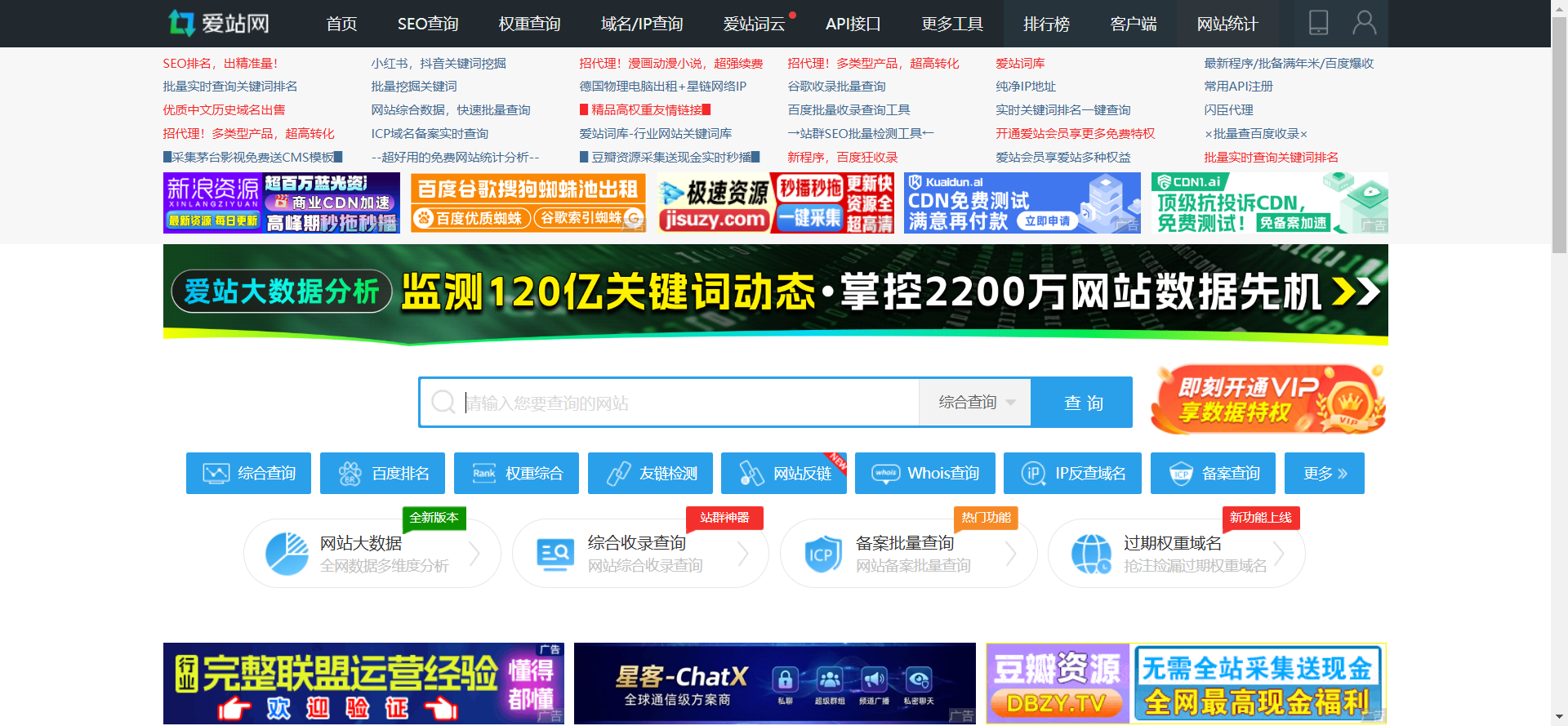Open the 豆瓣资源 DBZY.TV ad banner
The image size is (1568, 726).
tap(1187, 684)
